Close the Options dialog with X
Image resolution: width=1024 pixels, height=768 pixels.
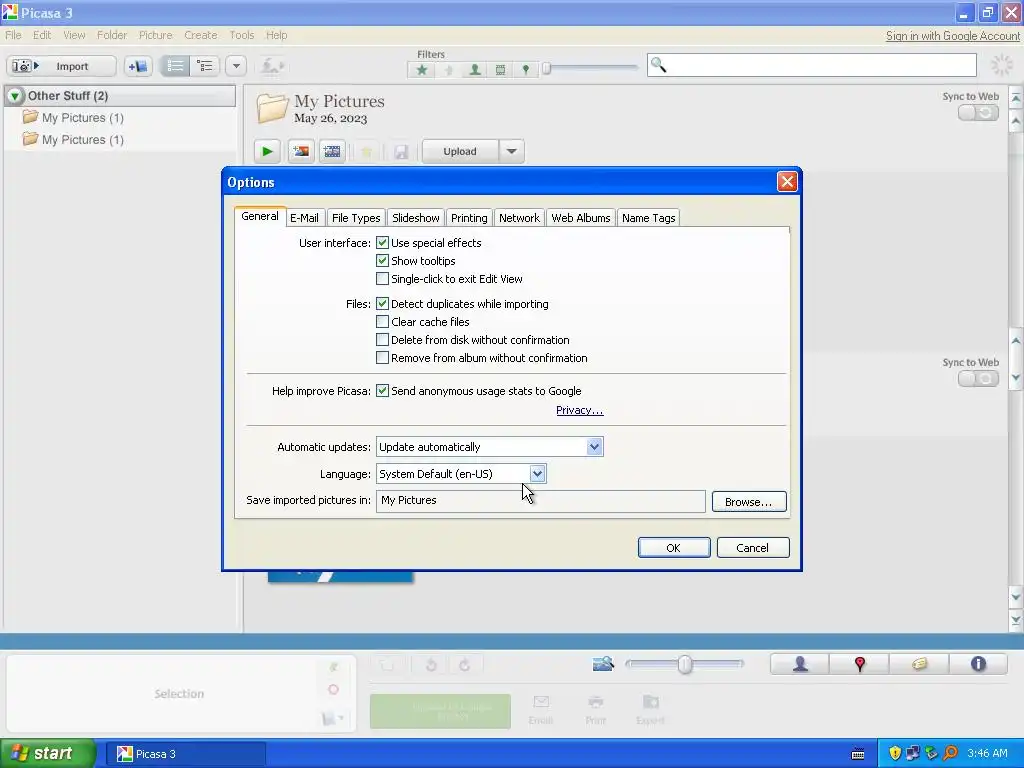pyautogui.click(x=787, y=182)
